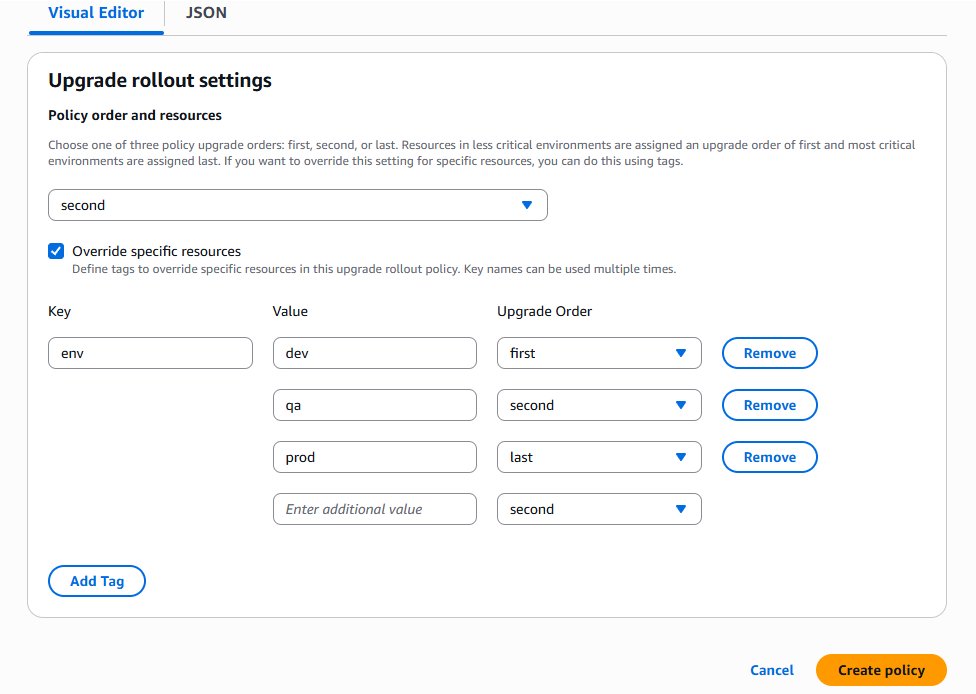Click the Cancel link
The image size is (976, 694).
click(772, 670)
